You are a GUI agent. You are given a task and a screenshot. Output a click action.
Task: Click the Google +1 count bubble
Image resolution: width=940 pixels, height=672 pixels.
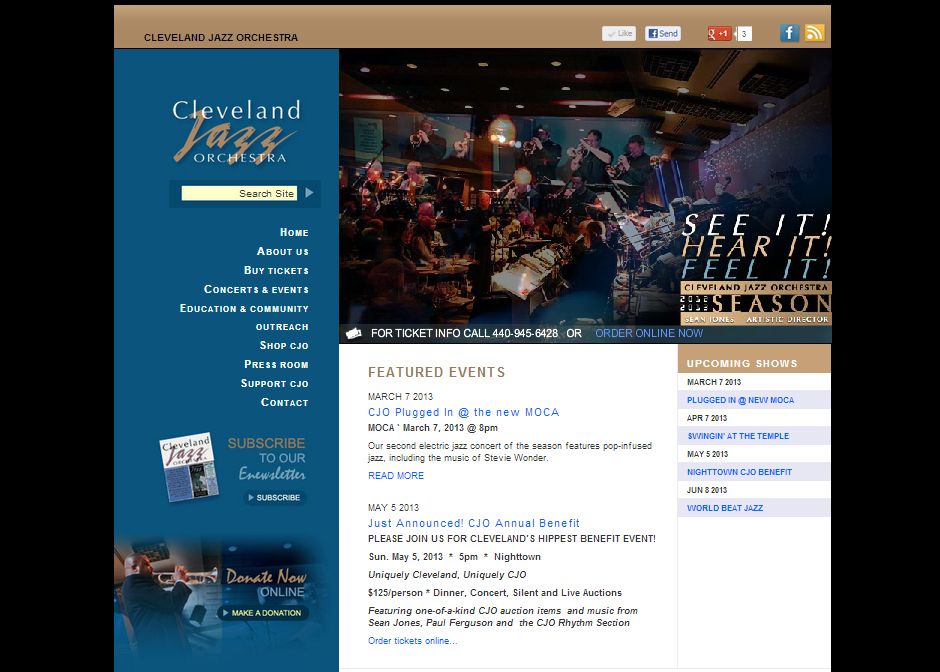(x=743, y=34)
